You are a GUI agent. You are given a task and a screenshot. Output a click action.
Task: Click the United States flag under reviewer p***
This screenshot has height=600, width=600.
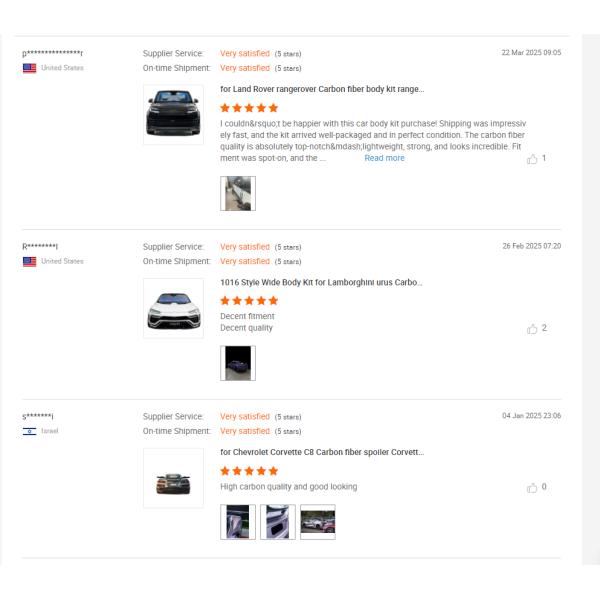tap(29, 68)
